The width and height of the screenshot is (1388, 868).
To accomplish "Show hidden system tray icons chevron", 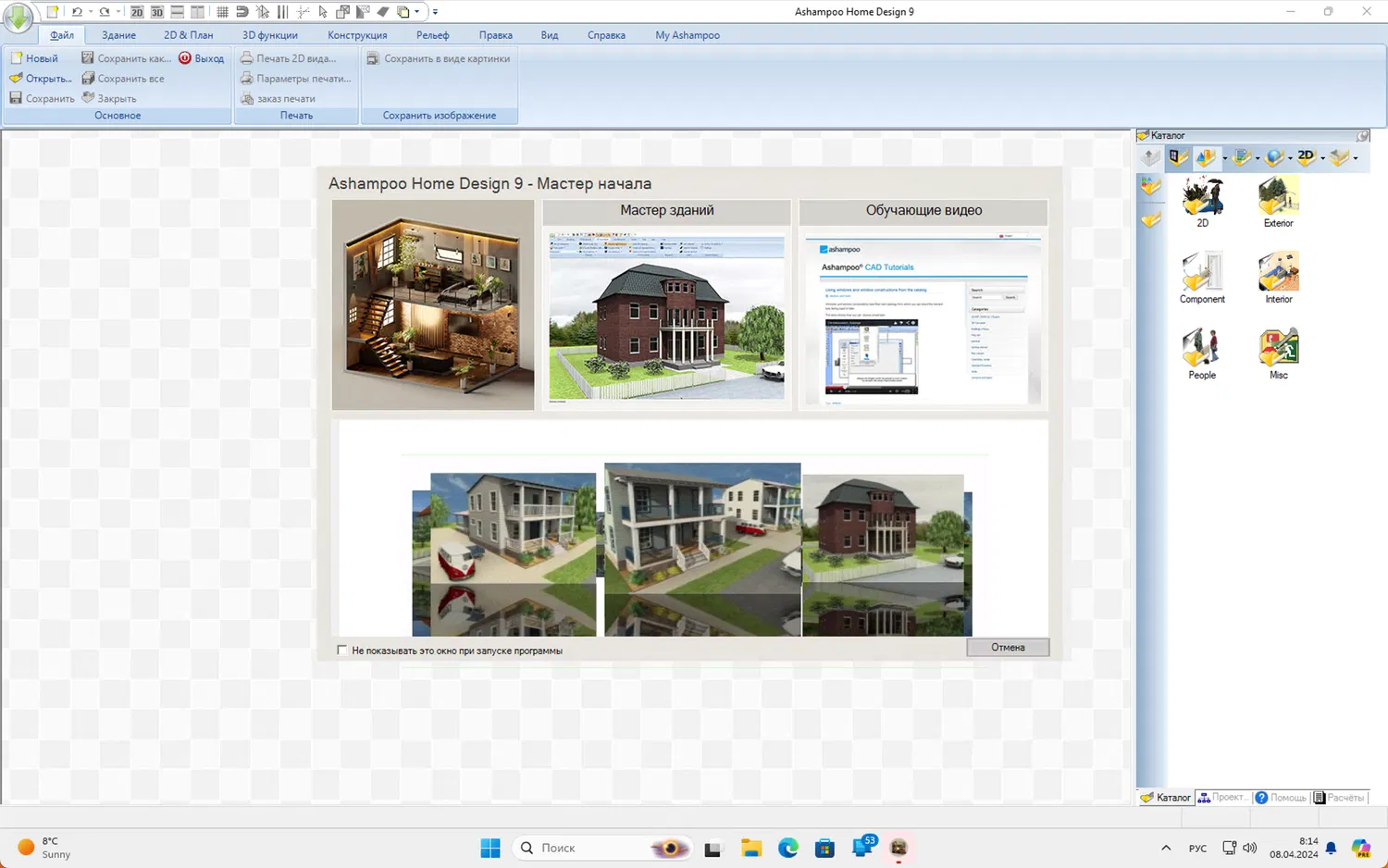I will [1166, 848].
